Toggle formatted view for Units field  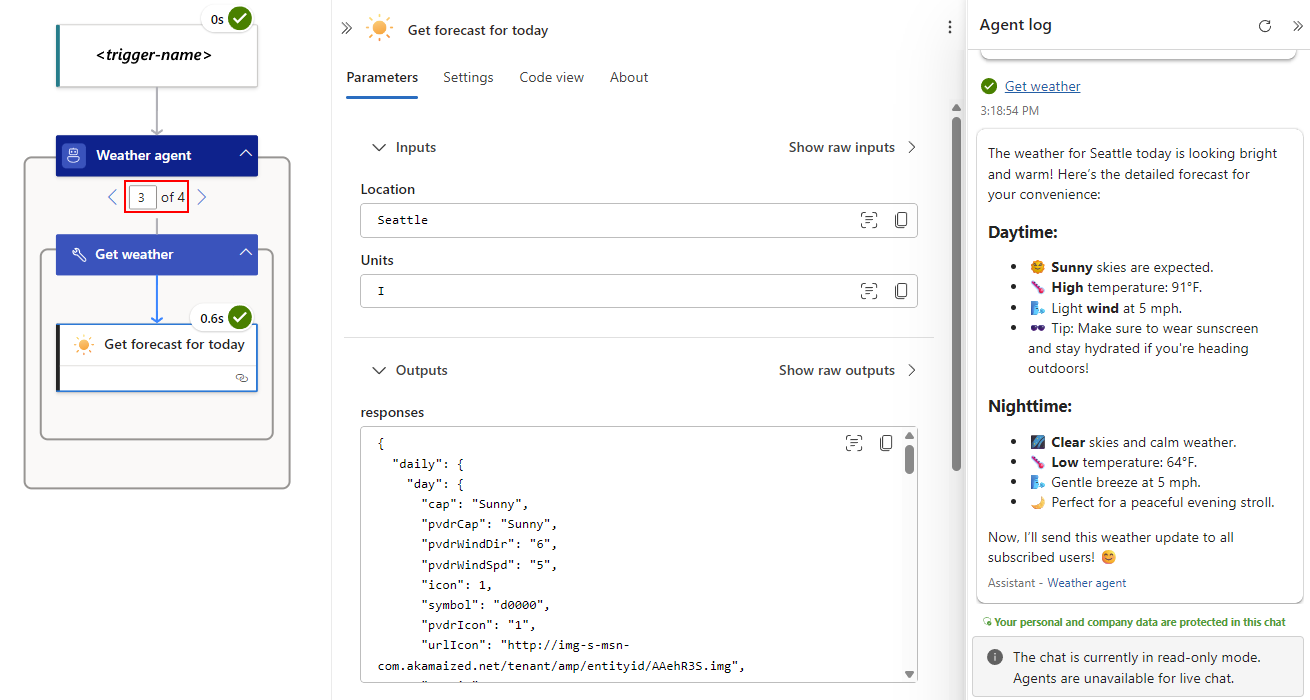click(869, 291)
